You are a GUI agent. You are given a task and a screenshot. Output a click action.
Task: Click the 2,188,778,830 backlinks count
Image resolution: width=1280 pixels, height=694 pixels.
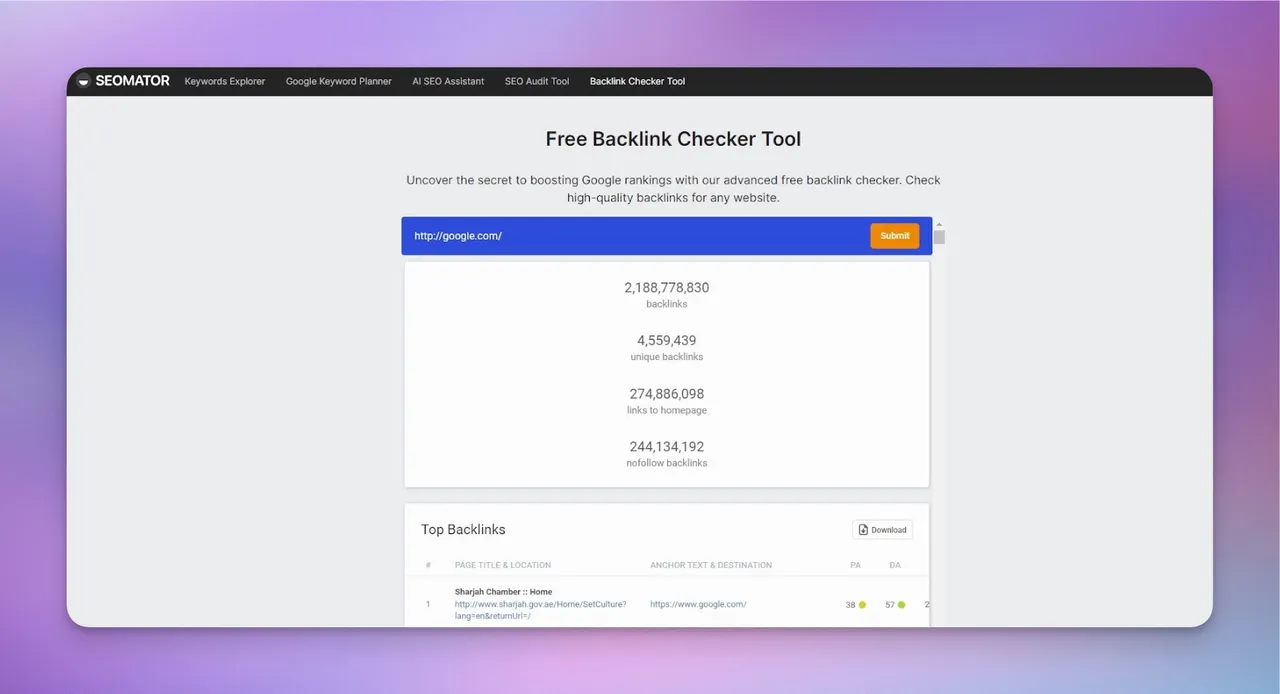(x=667, y=288)
